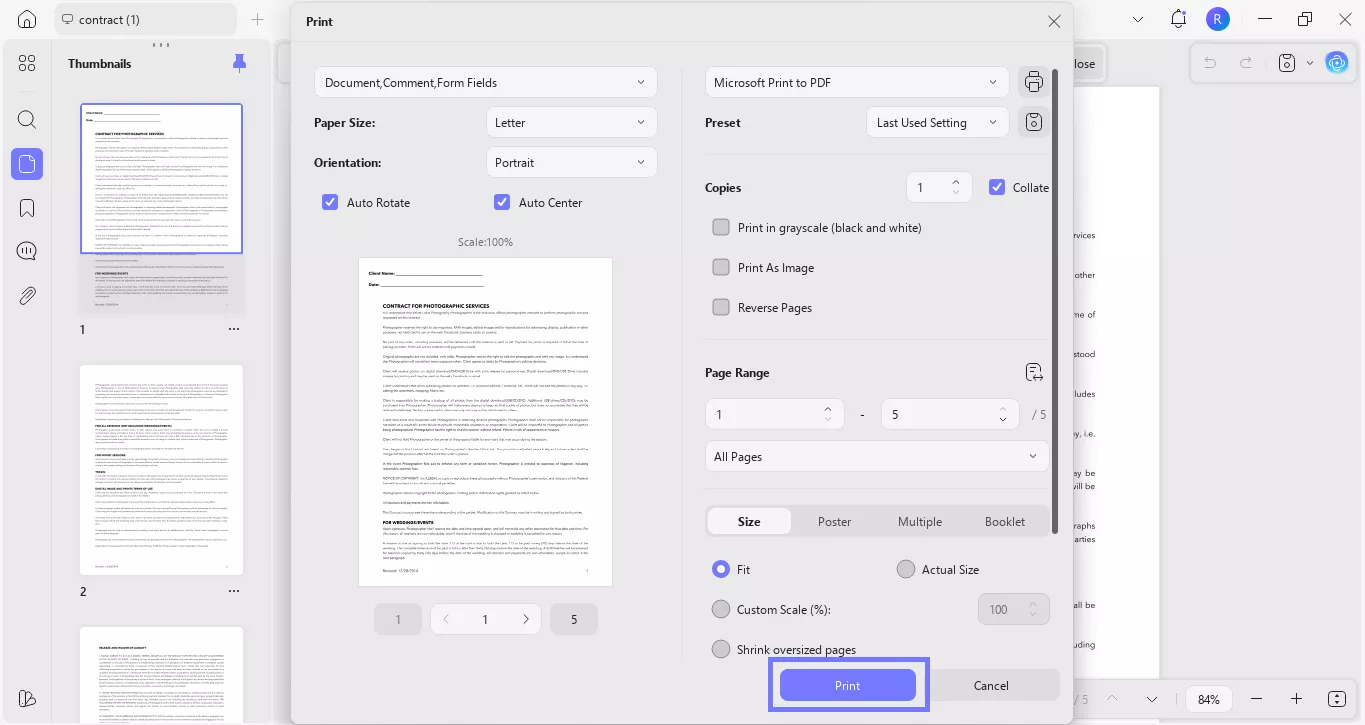Decrease page range end value with down arrow
1365x725 pixels.
[x=1003, y=420]
